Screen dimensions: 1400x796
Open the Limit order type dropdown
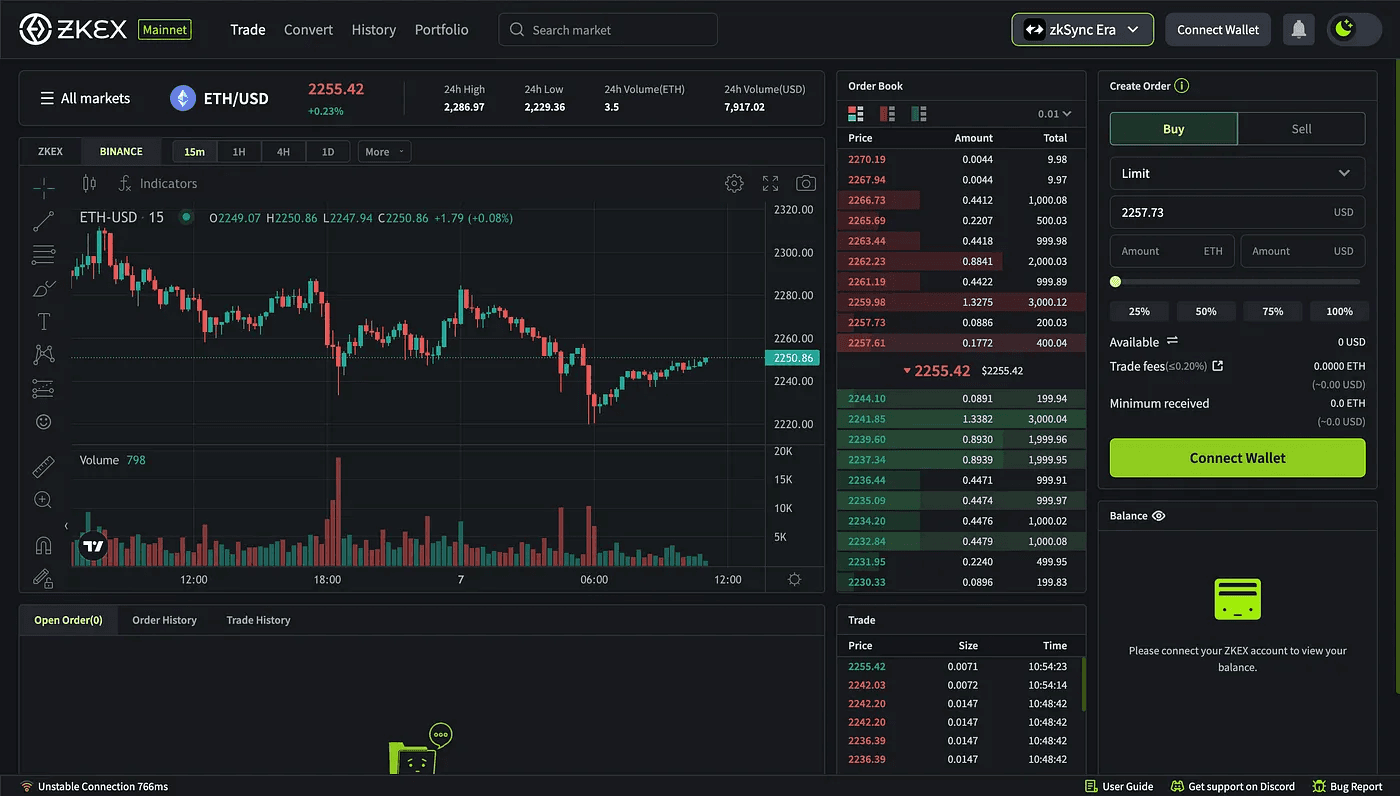pos(1237,173)
